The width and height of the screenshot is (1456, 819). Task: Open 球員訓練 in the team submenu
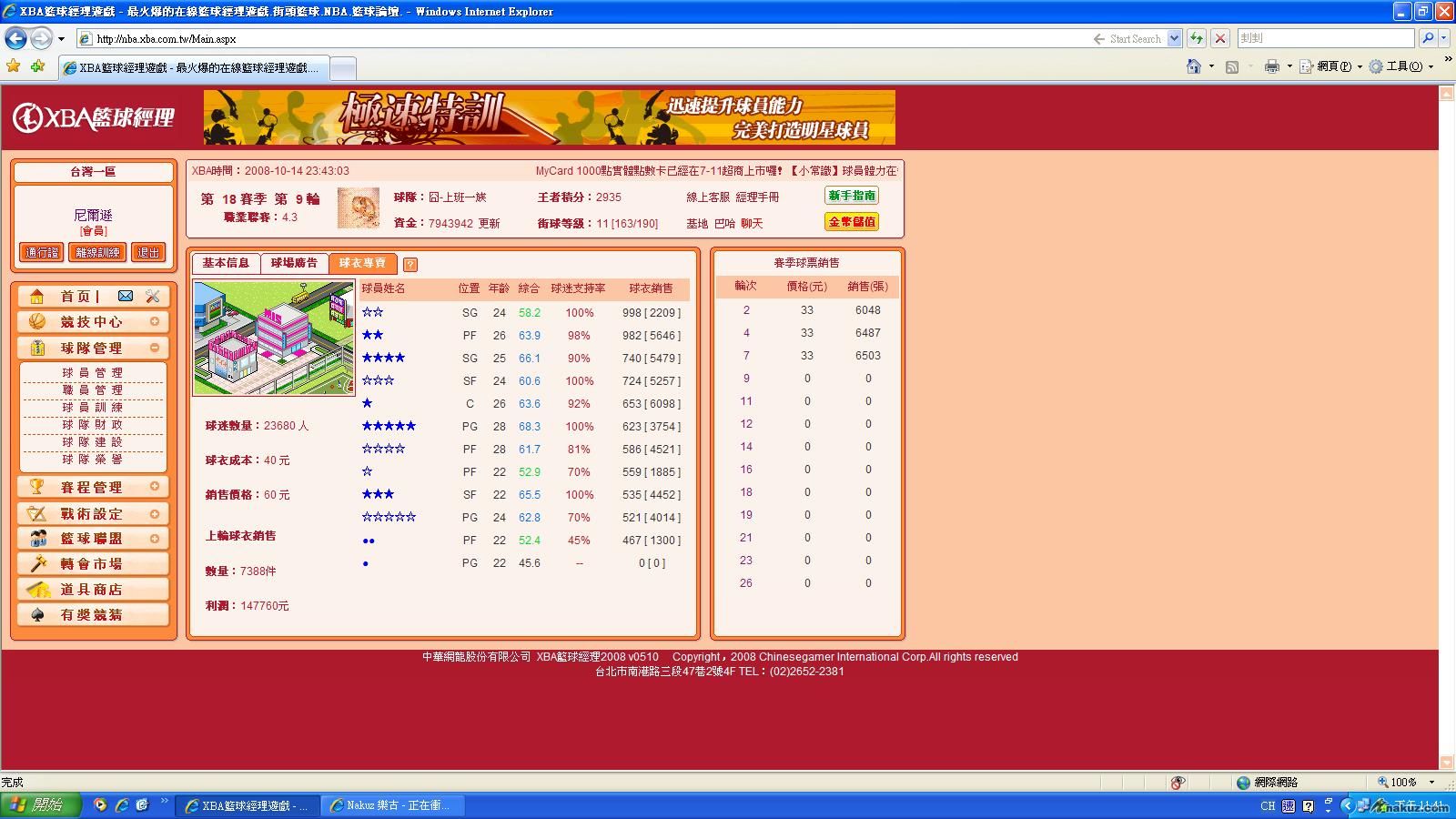click(x=93, y=407)
